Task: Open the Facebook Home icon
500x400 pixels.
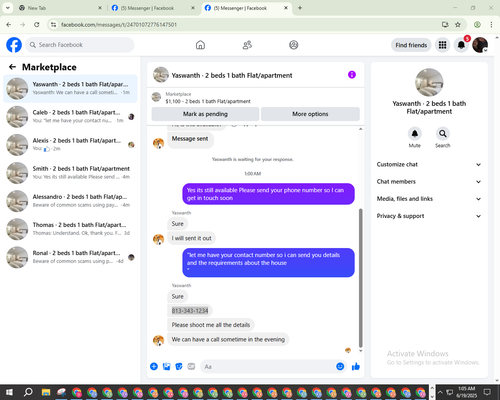Action: 200,45
